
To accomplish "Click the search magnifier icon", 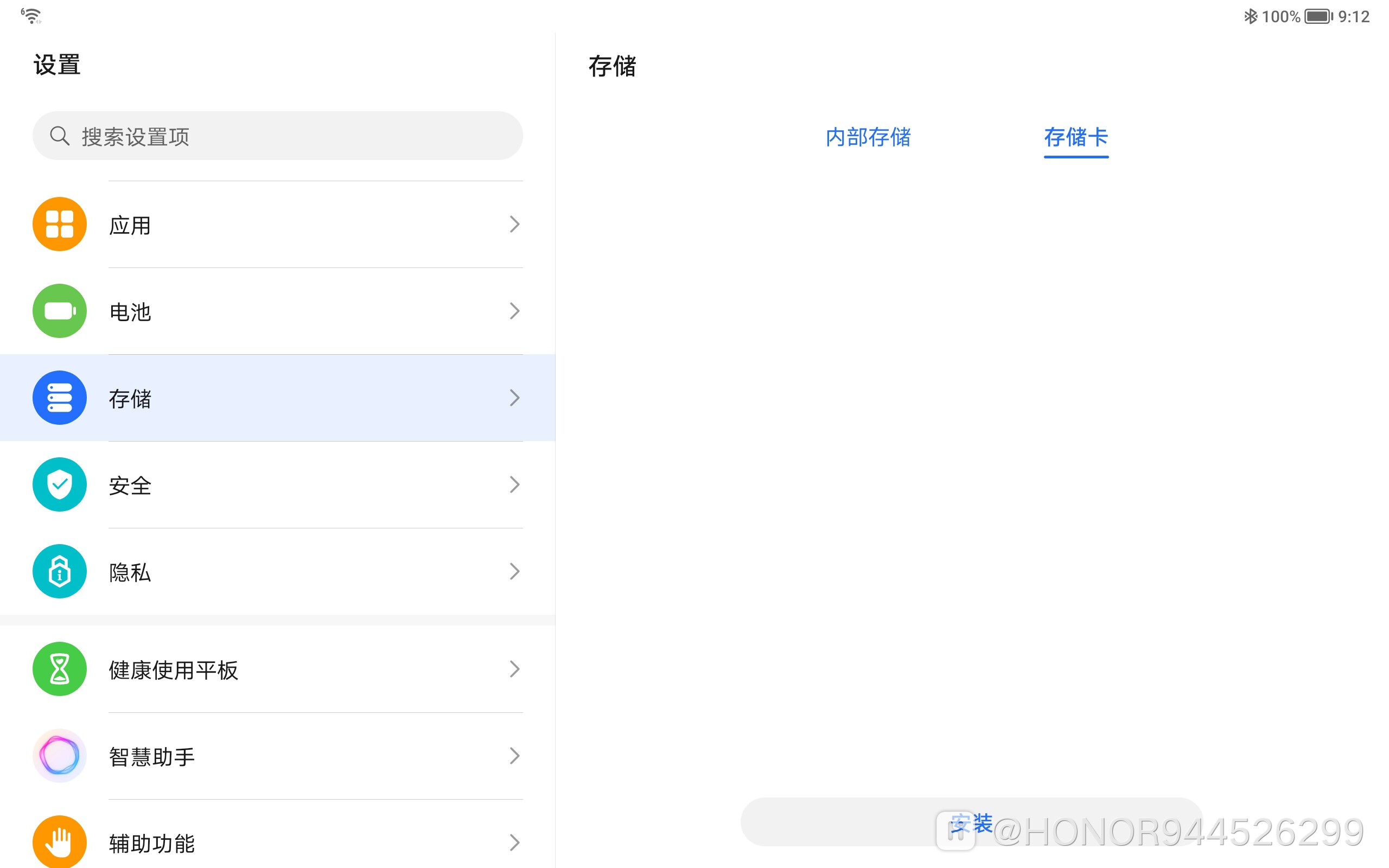I will click(x=60, y=136).
